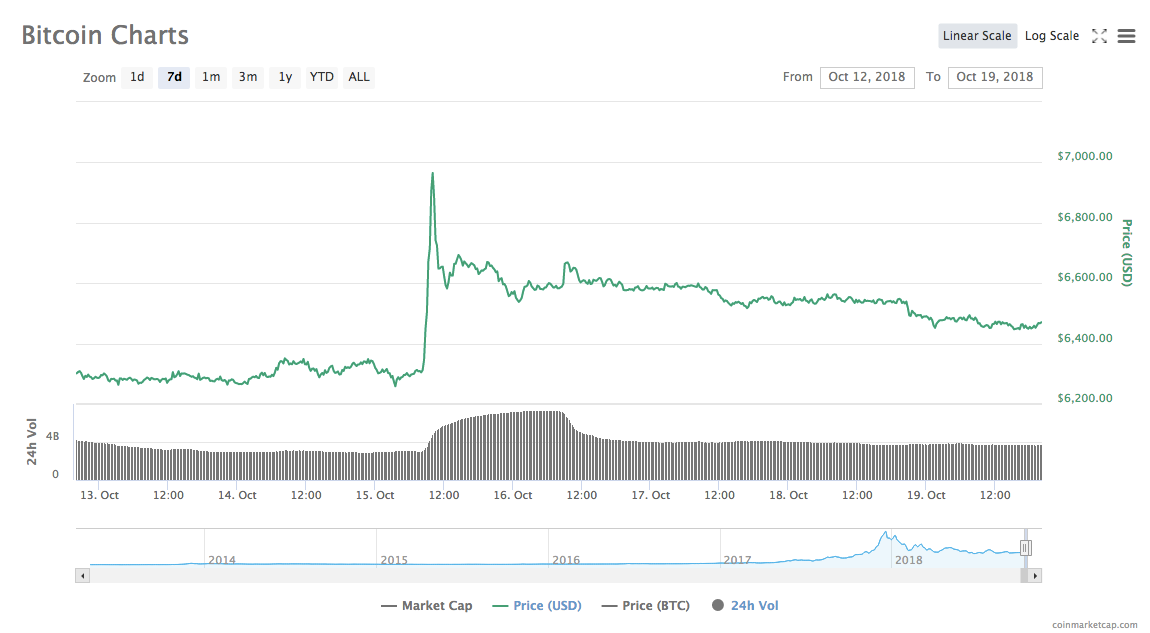Open the chart hamburger menu
Image resolution: width=1150 pixels, height=633 pixels.
click(x=1127, y=36)
